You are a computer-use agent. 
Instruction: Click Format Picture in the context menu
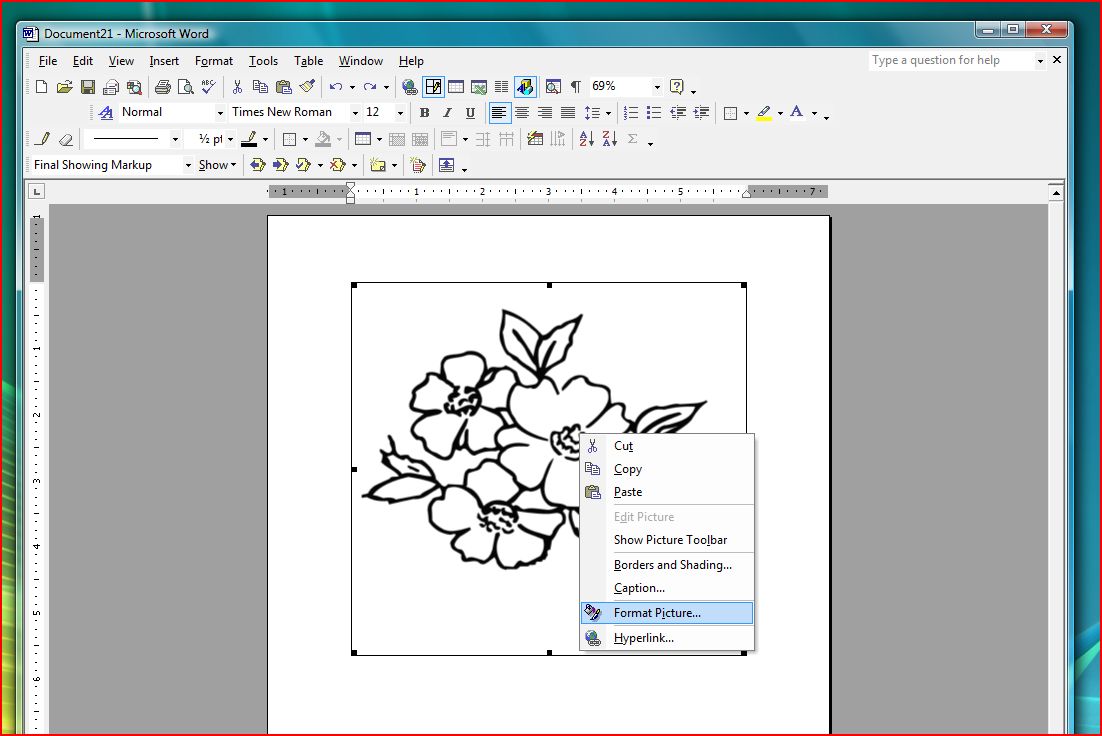[659, 612]
